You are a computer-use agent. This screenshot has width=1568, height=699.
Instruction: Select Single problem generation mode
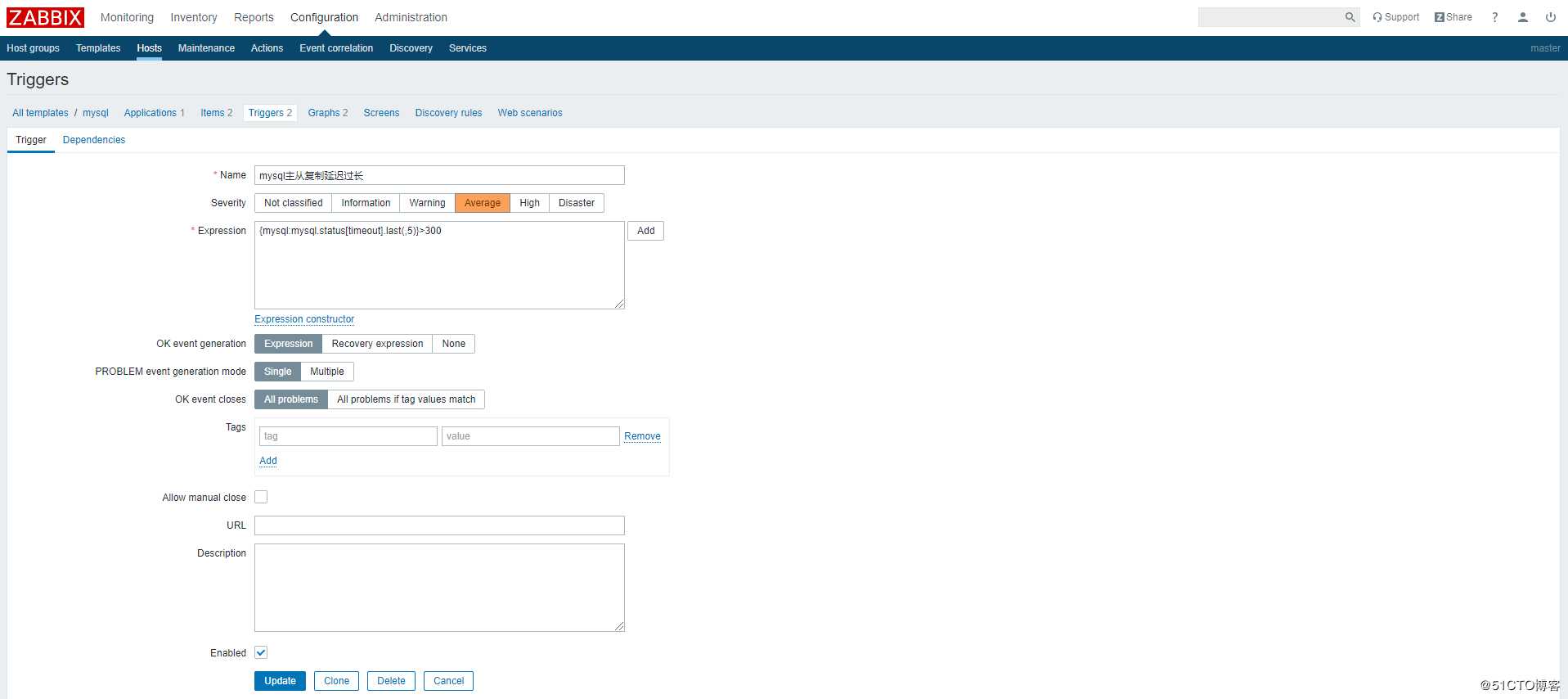click(277, 372)
